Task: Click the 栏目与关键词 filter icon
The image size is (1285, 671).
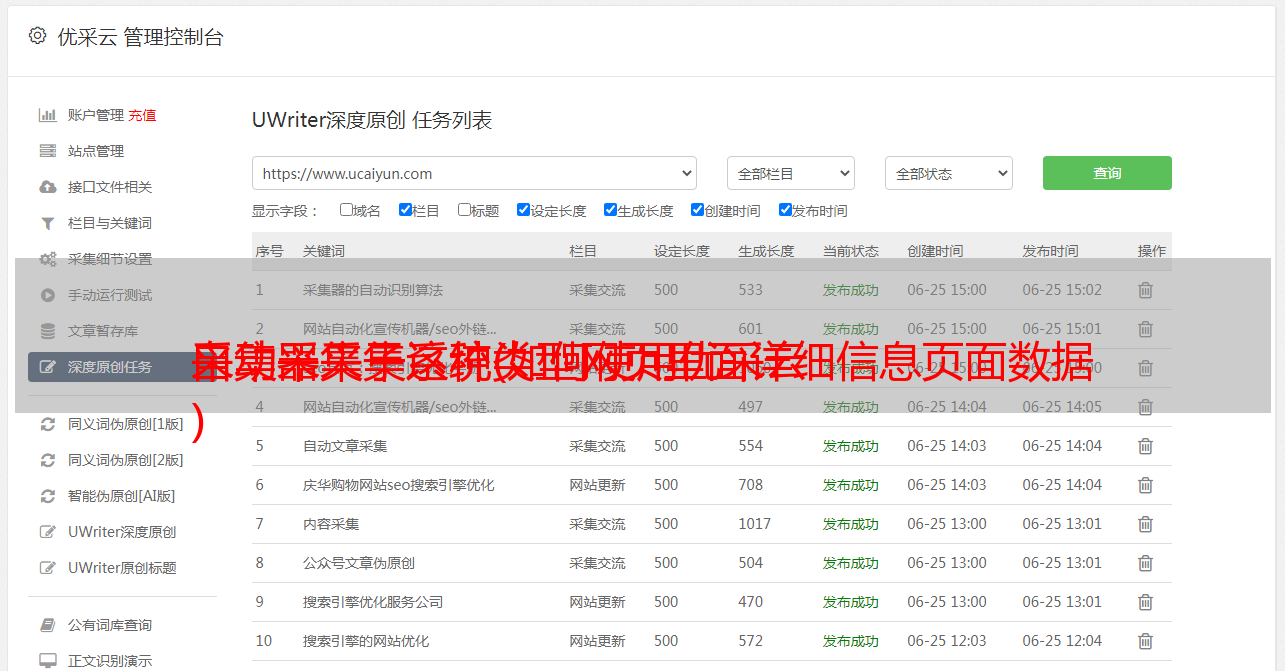Action: coord(47,223)
